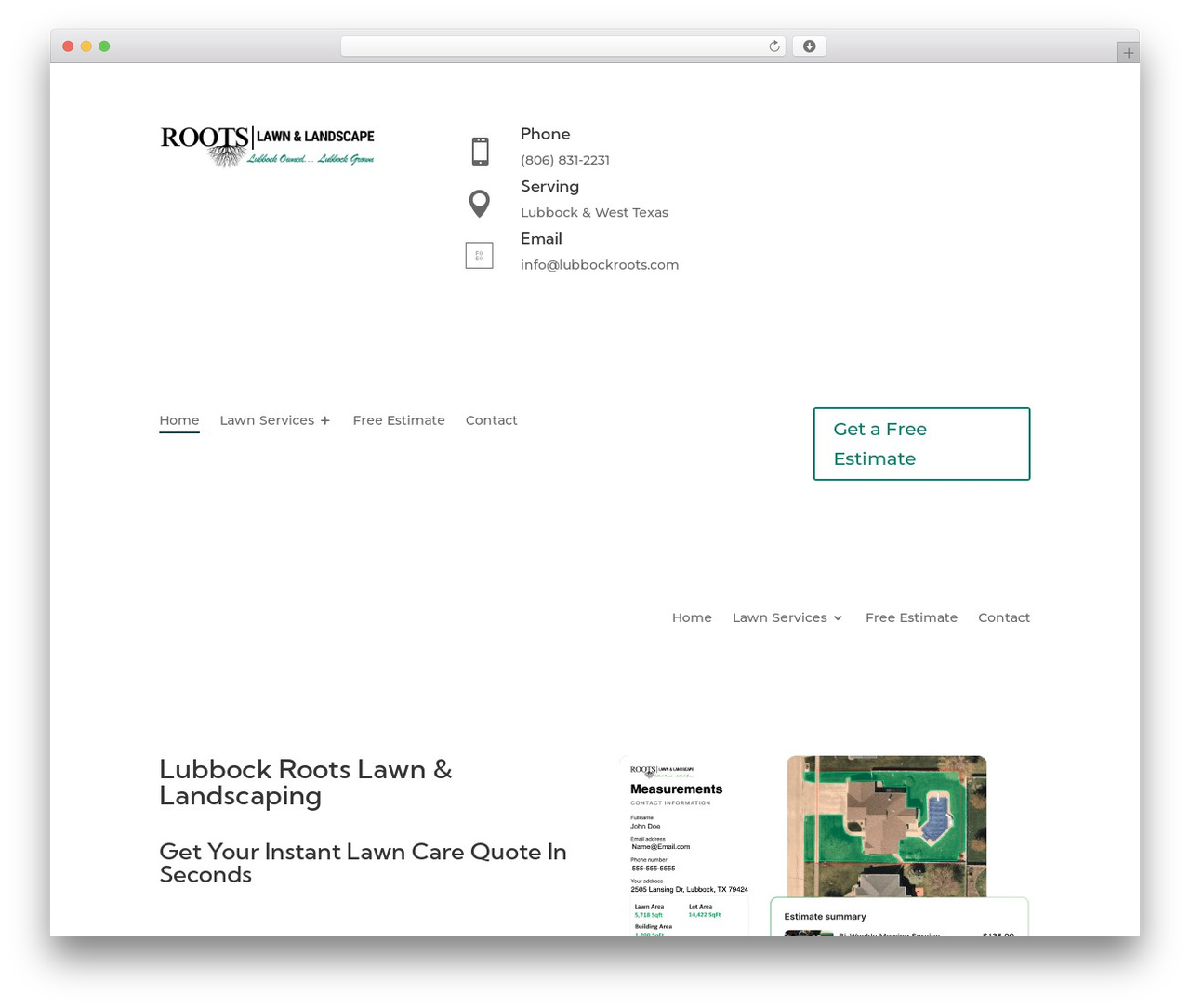
Task: Click the Phone heading
Action: tap(545, 134)
